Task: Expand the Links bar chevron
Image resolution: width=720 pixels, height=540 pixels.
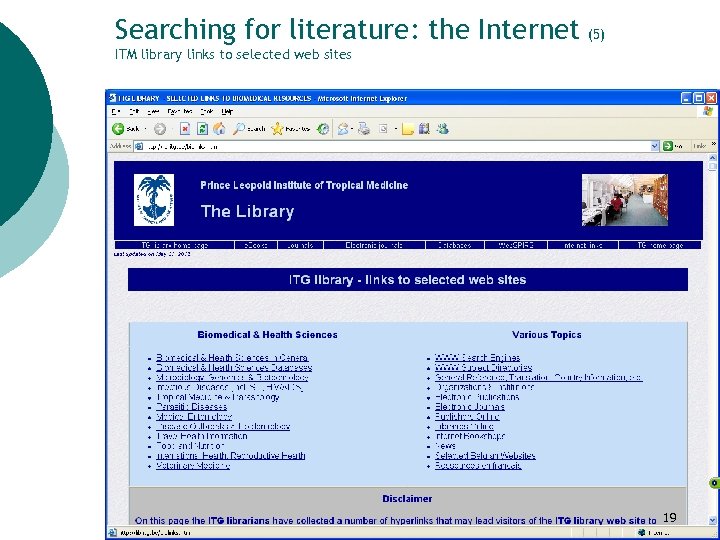Action: [713, 145]
